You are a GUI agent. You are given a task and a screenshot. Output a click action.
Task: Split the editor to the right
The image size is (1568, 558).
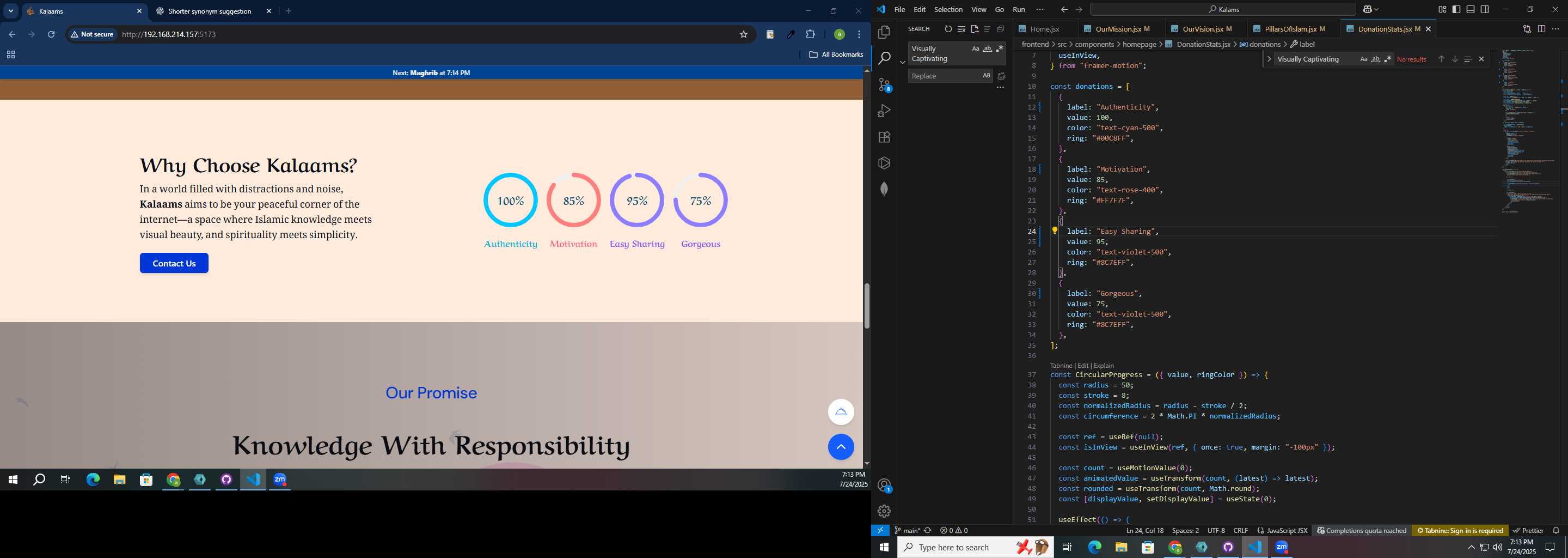click(1541, 29)
